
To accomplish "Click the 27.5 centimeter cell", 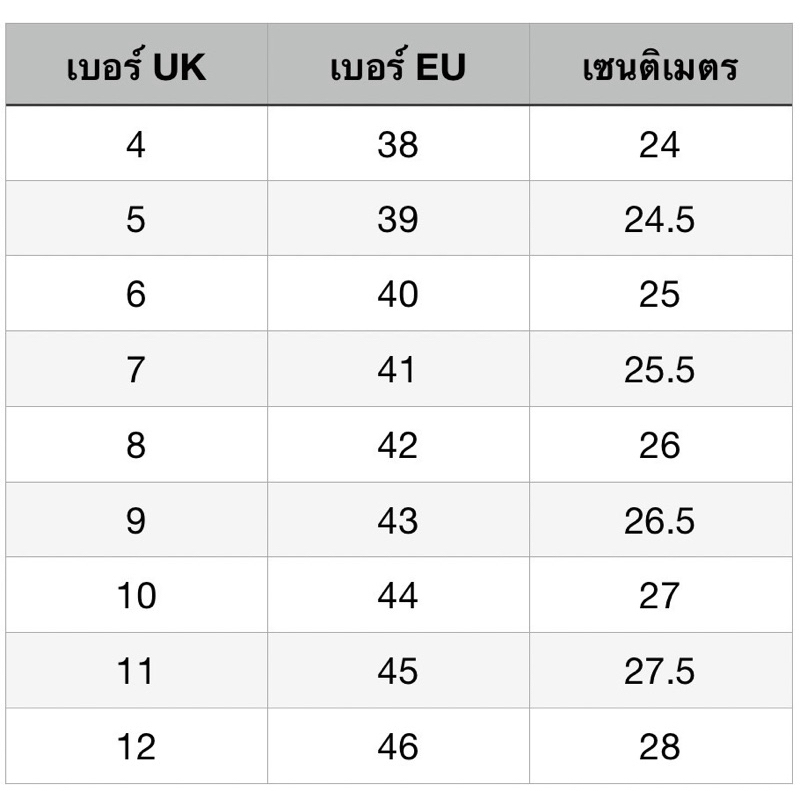I will click(661, 670).
